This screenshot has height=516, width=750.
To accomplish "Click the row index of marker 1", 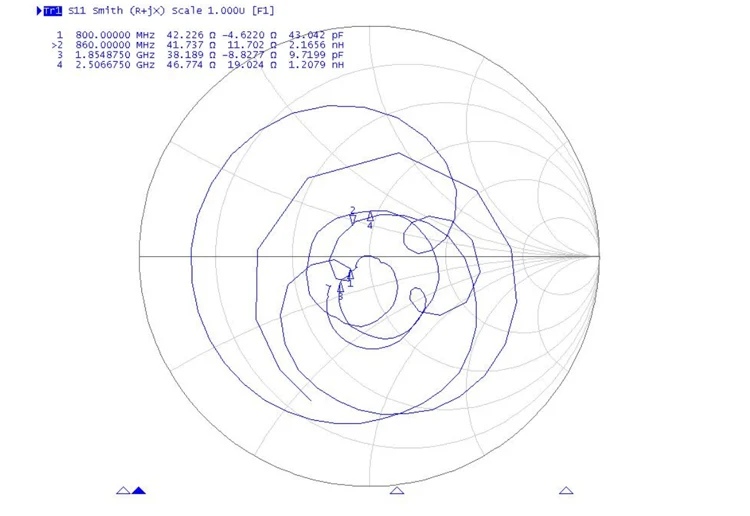I will click(x=60, y=35).
